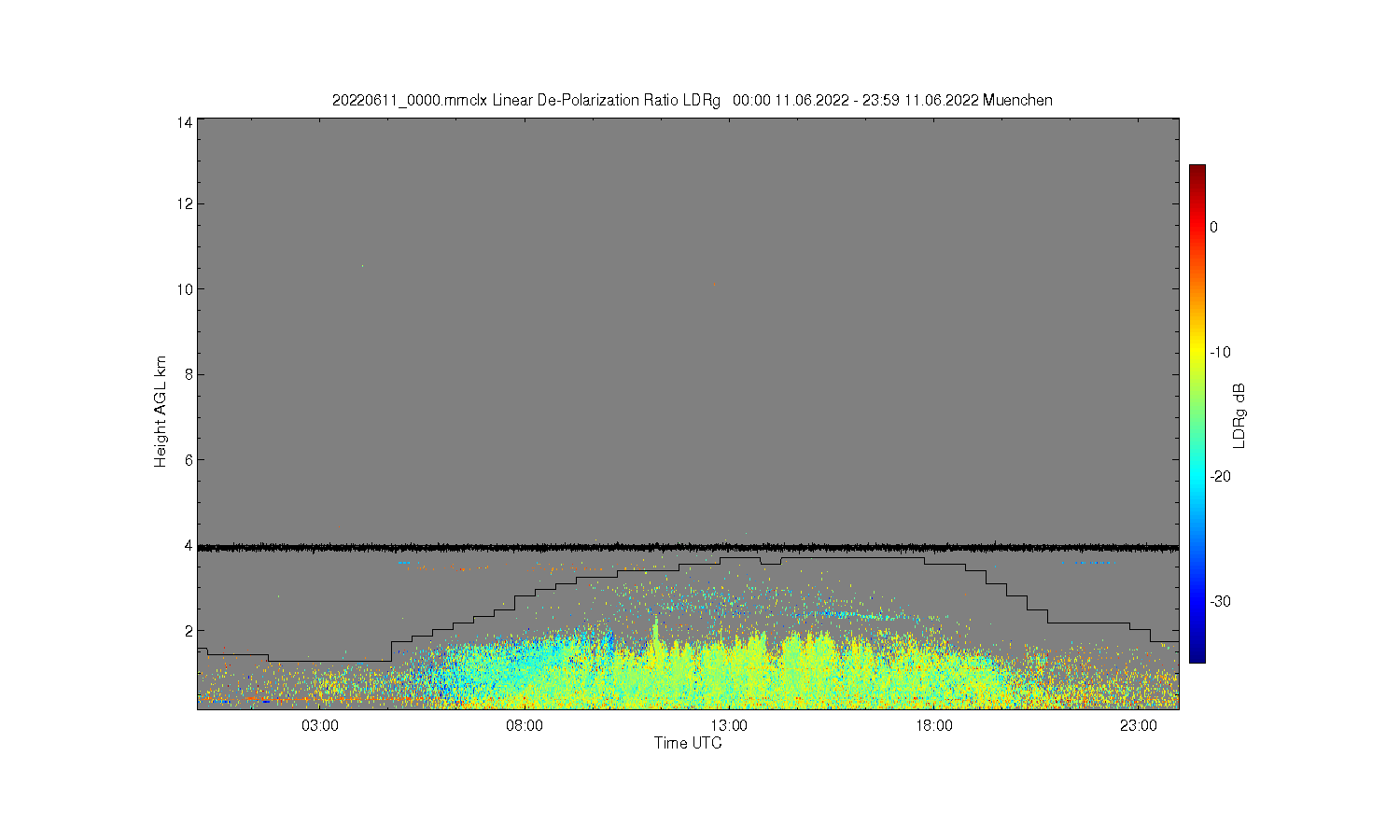Click the height tick label 2
1400x840 pixels.
pyautogui.click(x=189, y=631)
